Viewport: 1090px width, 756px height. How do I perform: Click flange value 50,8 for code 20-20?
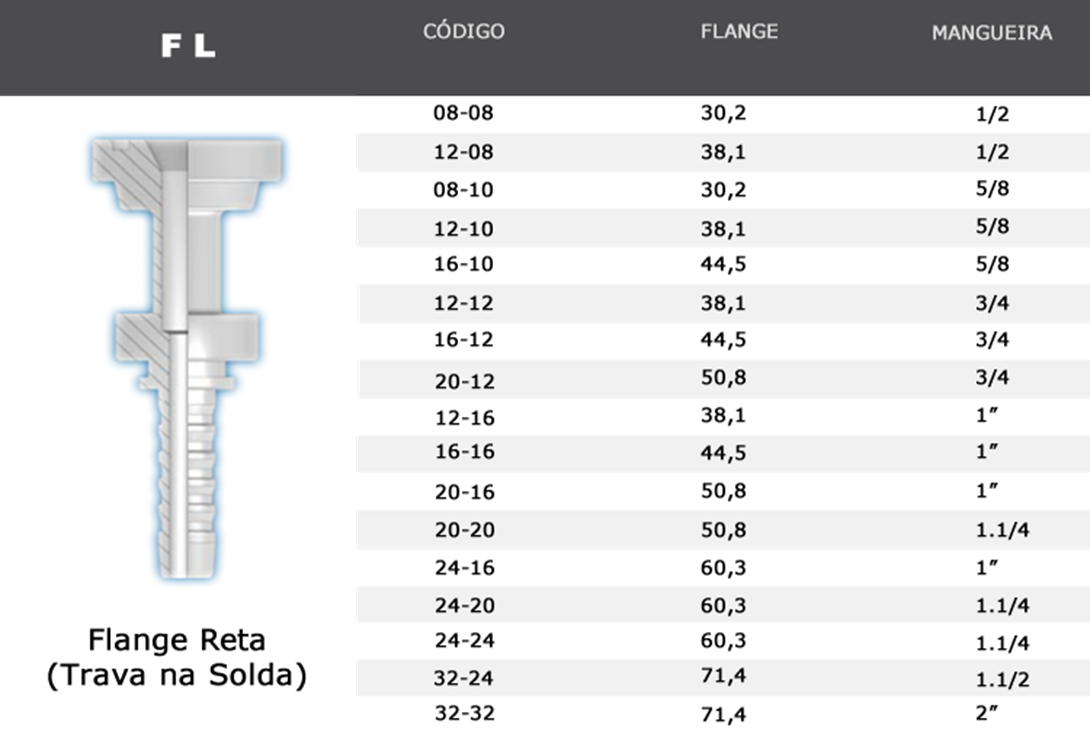723,529
